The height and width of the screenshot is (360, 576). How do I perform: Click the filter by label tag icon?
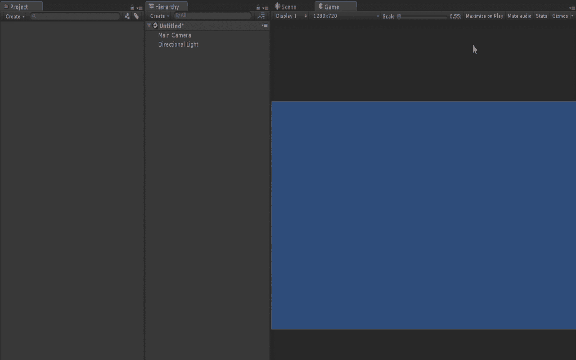coord(136,16)
